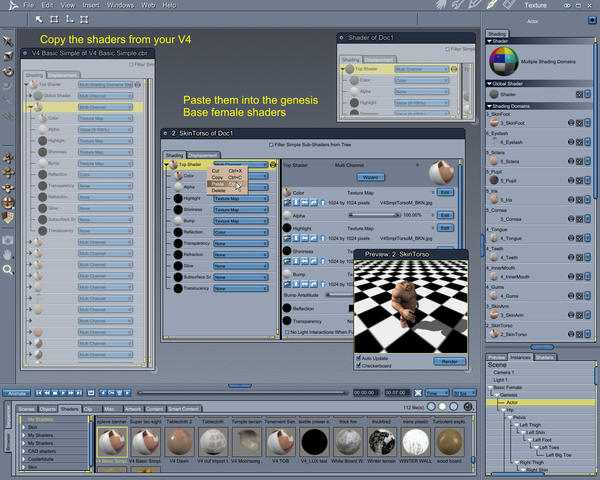600x480 pixels.
Task: Collapse the Global Shader section
Action: [489, 83]
